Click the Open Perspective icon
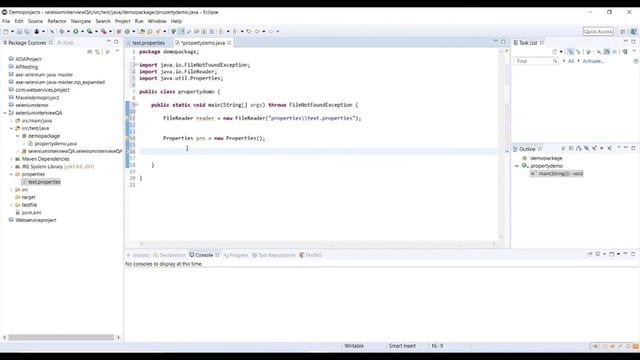 (x=622, y=31)
